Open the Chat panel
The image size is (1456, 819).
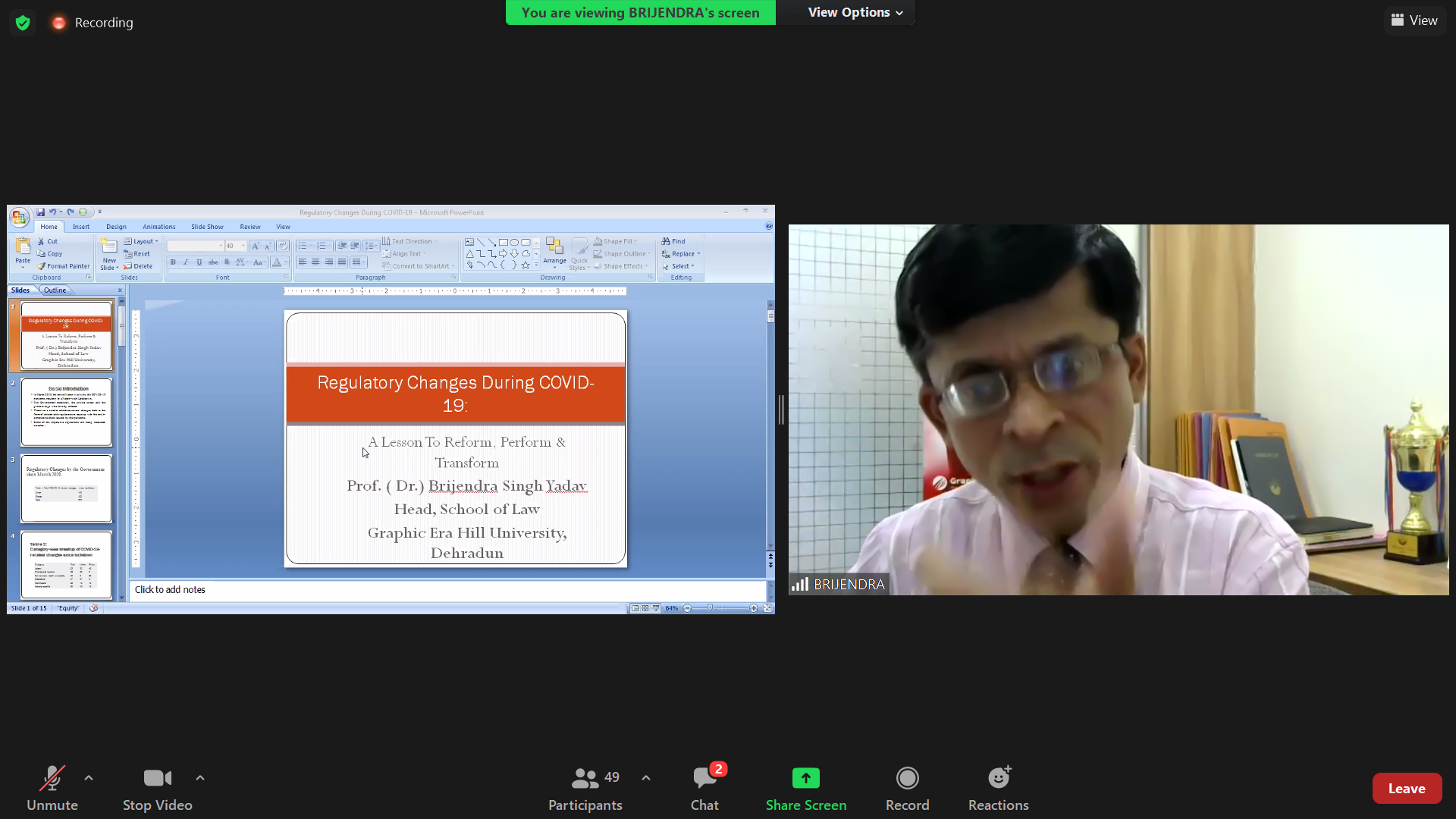coord(704,787)
